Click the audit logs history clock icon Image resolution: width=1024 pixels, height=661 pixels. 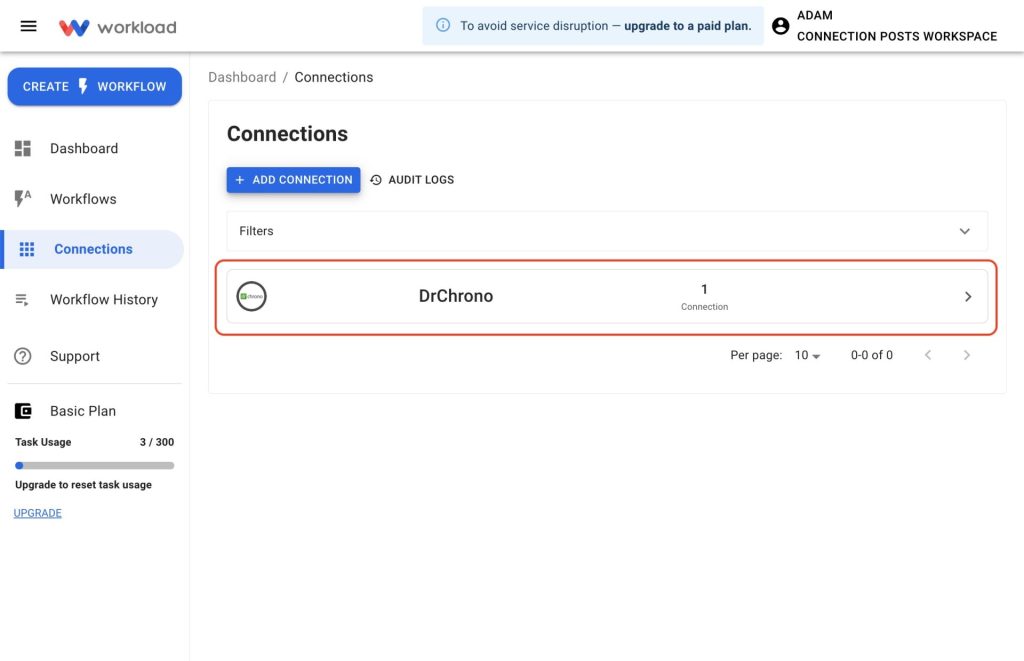pyautogui.click(x=376, y=180)
